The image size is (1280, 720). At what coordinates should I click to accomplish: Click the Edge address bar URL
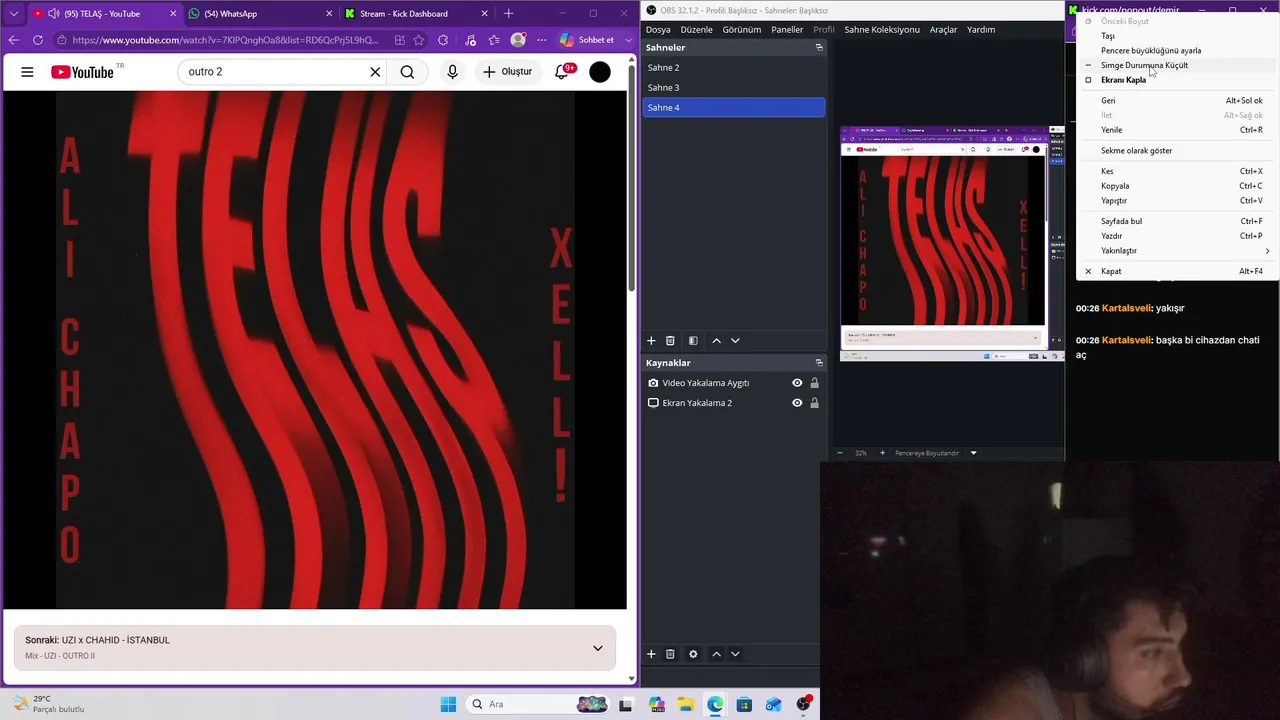point(225,40)
